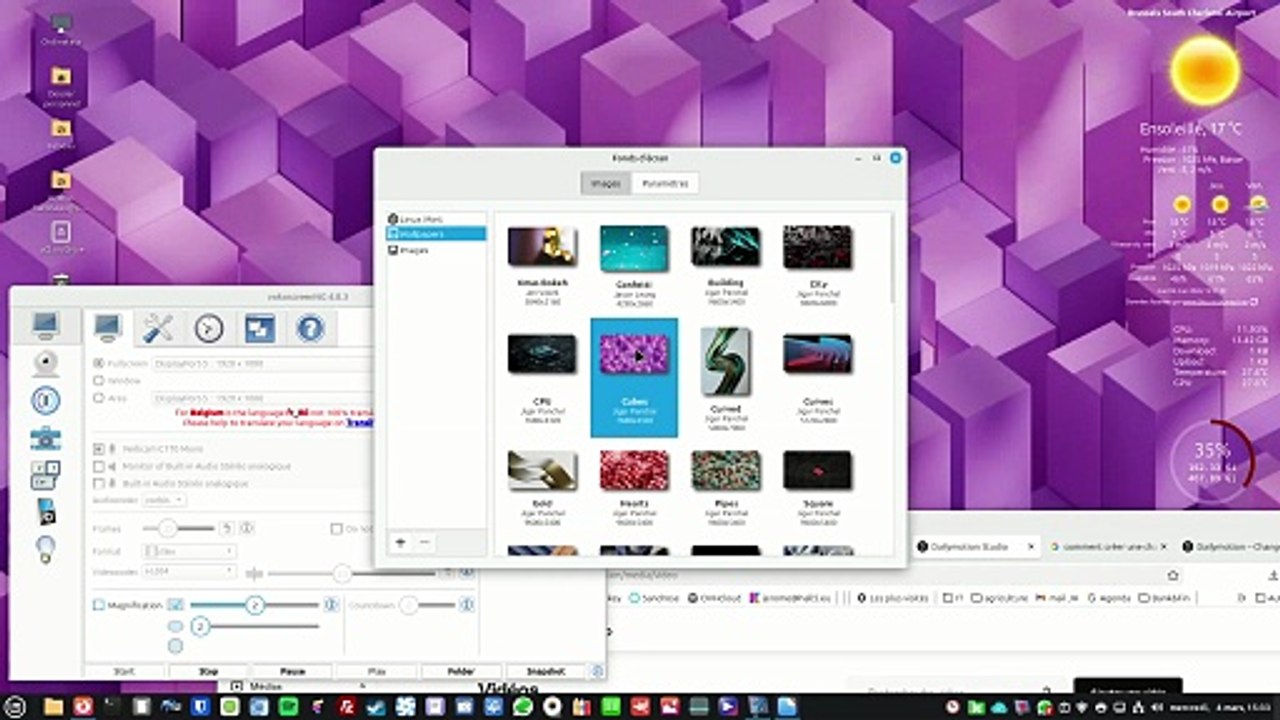The image size is (1280, 720).
Task: Select the Images folder in wallpaper sidebar
Action: (x=436, y=250)
